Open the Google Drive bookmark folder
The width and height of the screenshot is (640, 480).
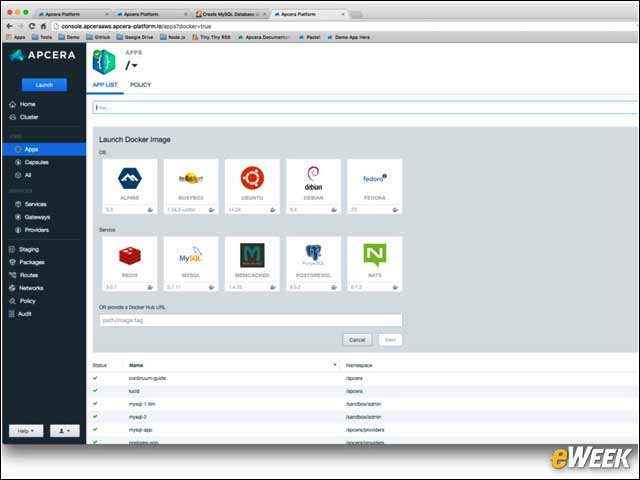[135, 37]
